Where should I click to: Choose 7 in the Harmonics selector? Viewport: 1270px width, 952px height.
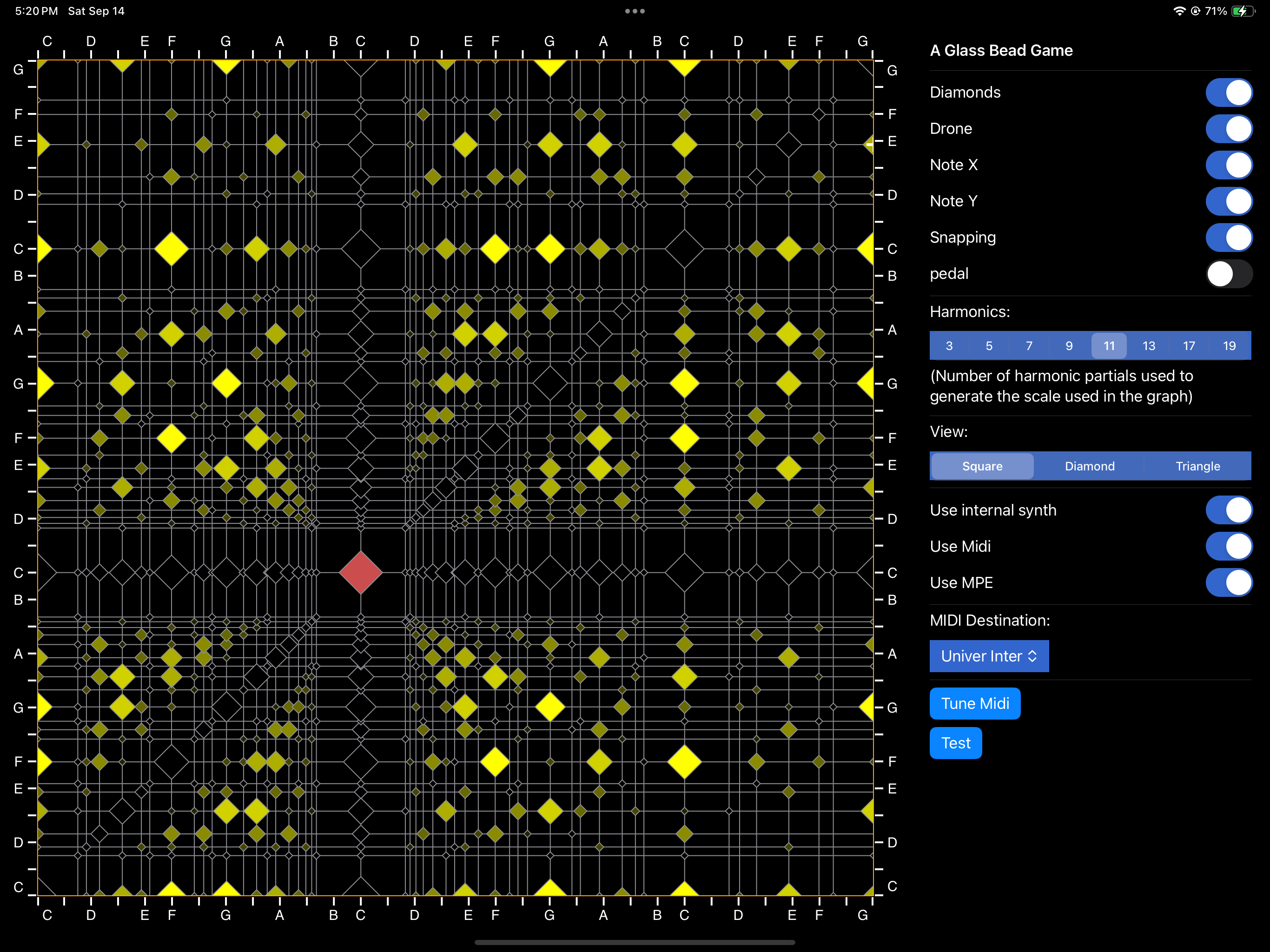pos(1029,346)
